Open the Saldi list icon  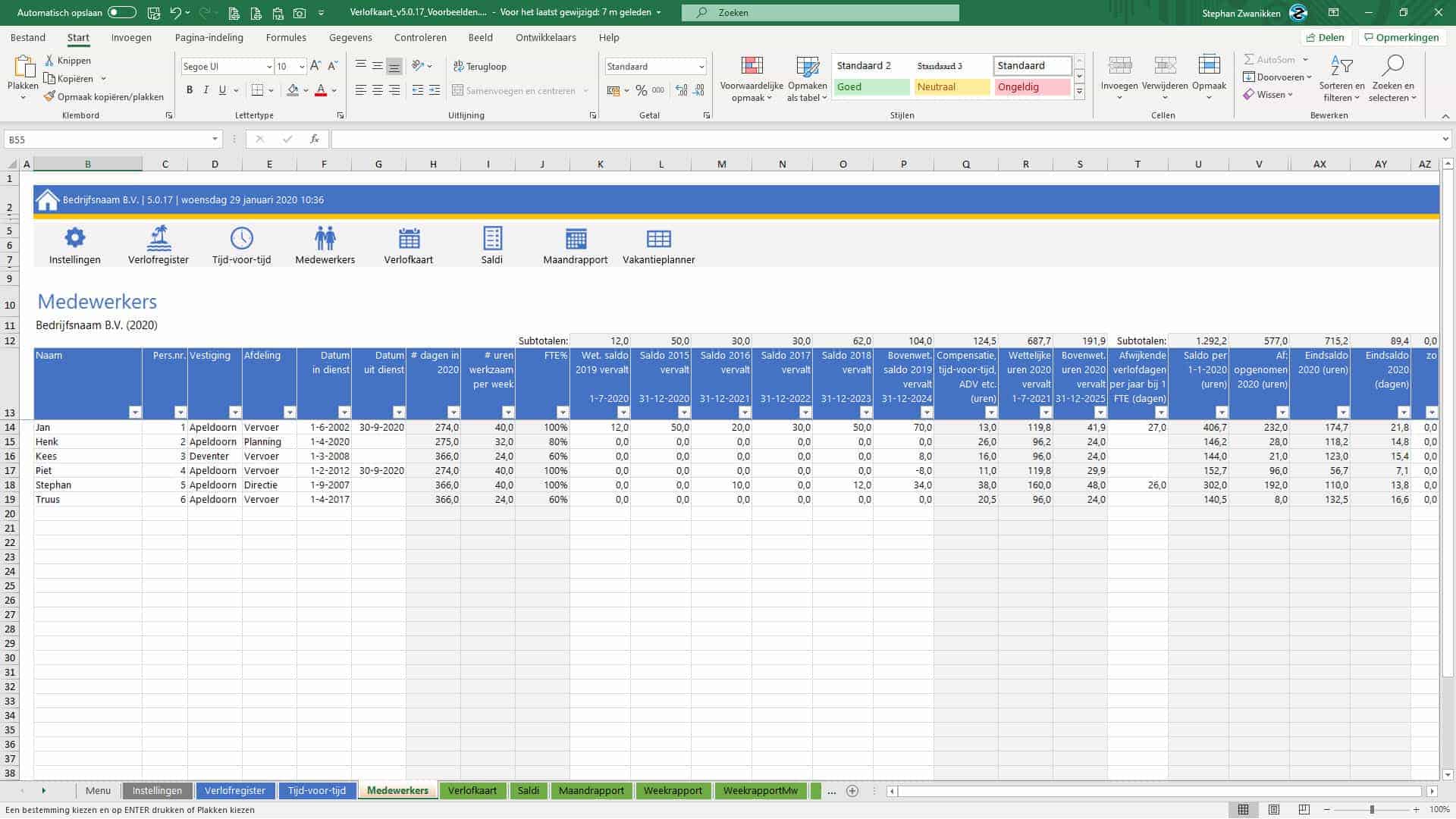point(492,238)
